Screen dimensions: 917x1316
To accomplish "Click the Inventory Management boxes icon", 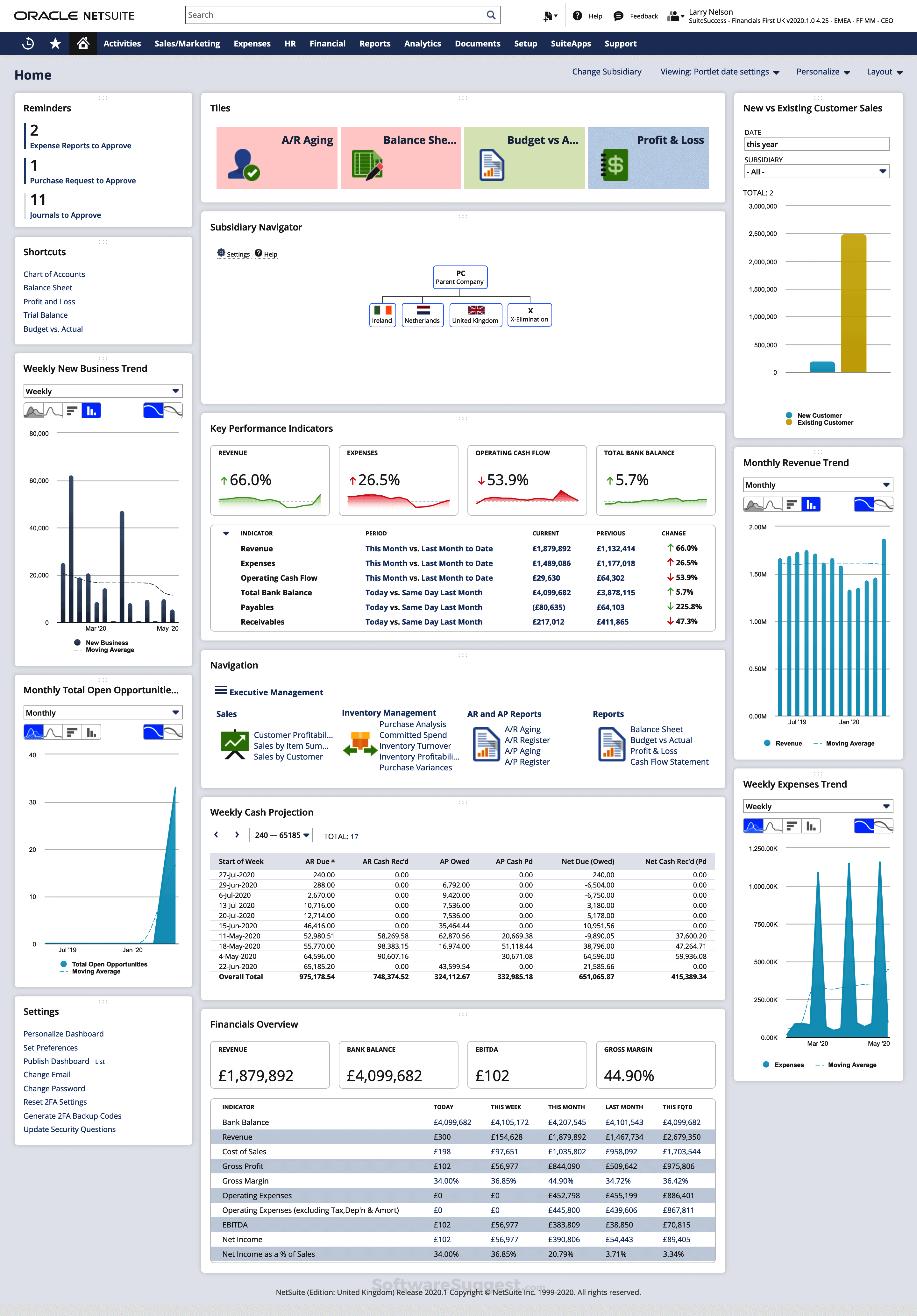I will tap(360, 744).
